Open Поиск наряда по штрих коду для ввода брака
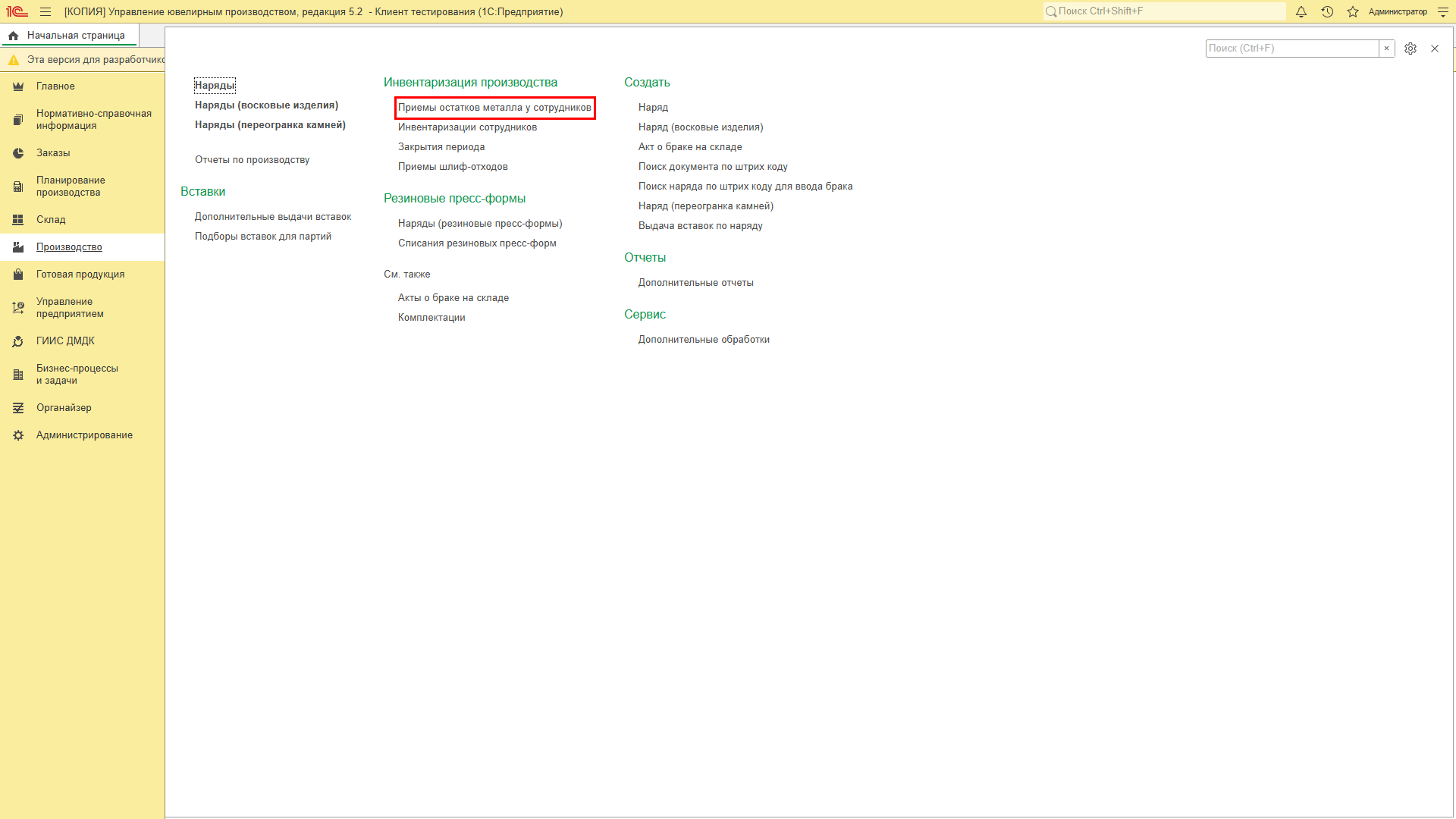The image size is (1456, 819). point(745,187)
